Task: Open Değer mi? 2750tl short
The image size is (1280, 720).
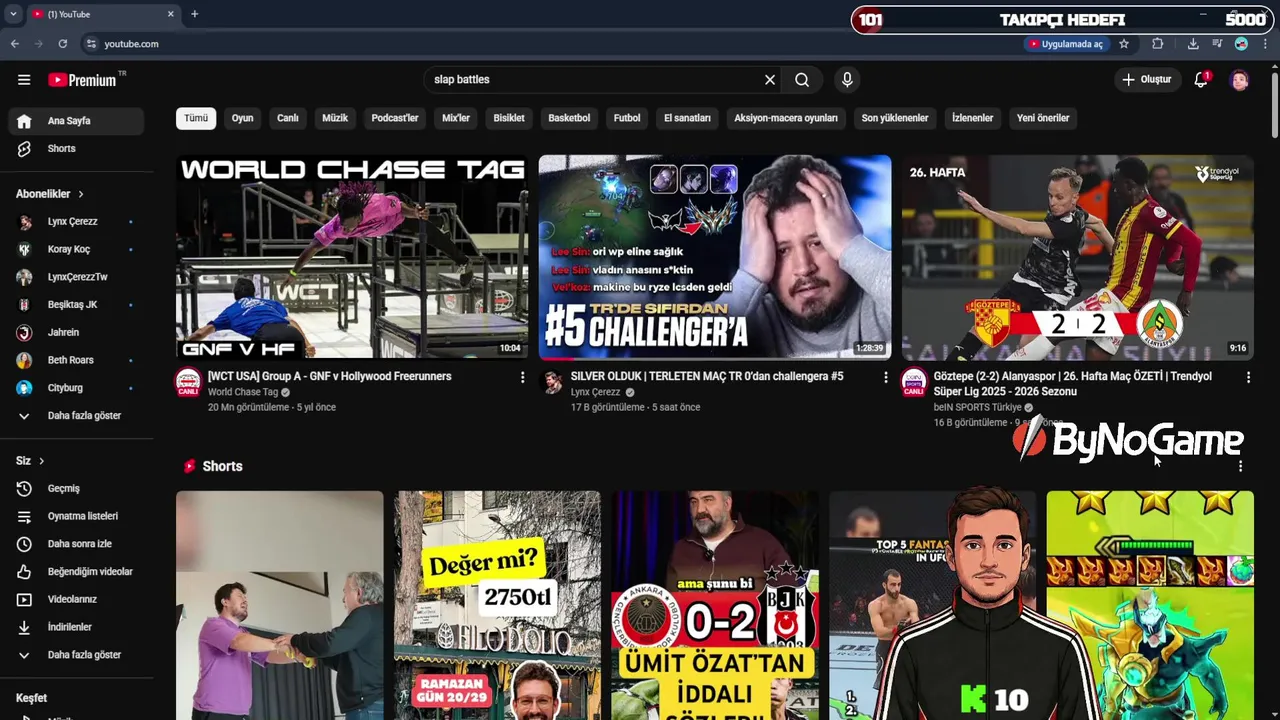Action: (497, 605)
